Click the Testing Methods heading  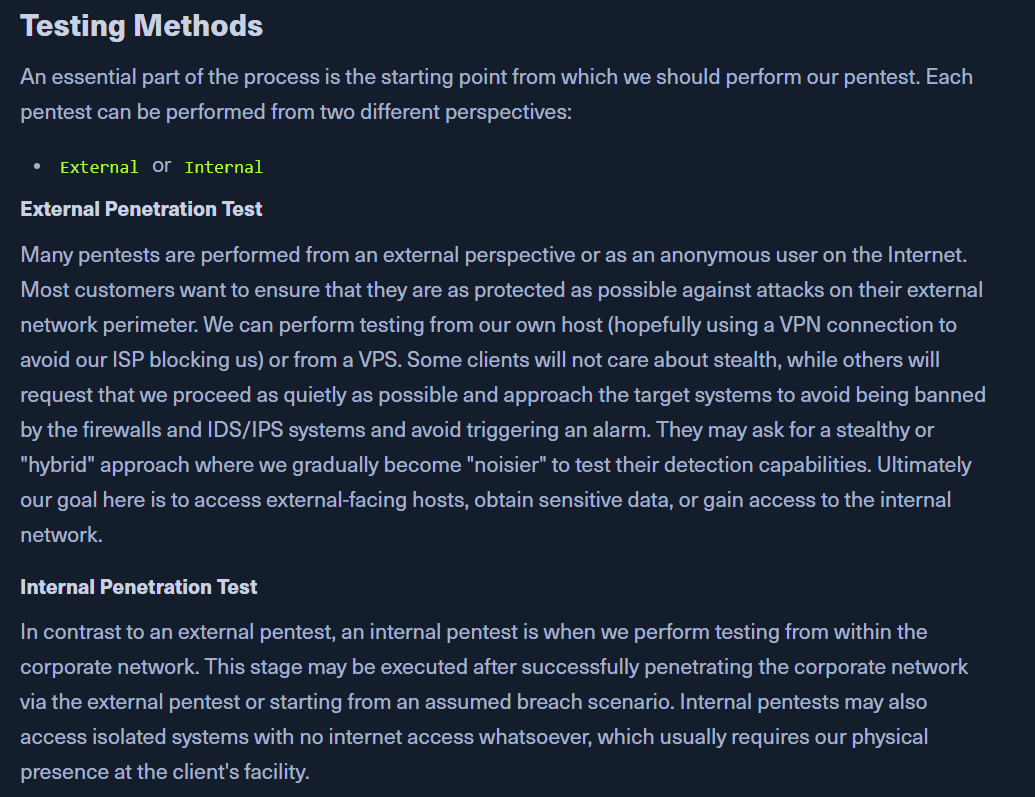(141, 26)
